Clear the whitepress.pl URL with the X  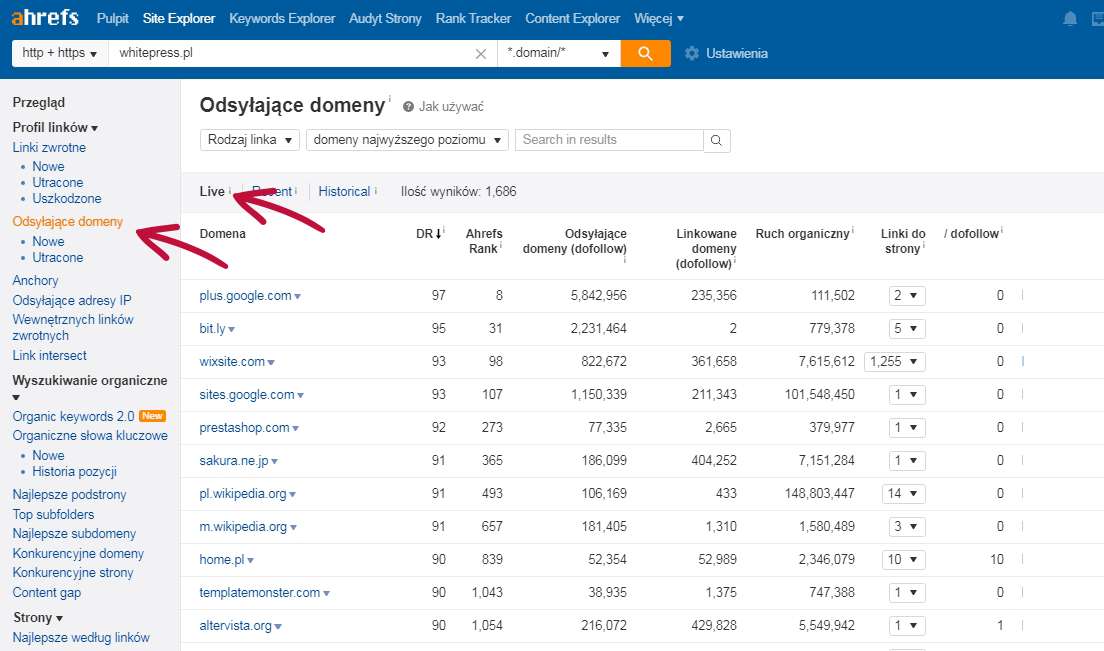pyautogui.click(x=481, y=53)
